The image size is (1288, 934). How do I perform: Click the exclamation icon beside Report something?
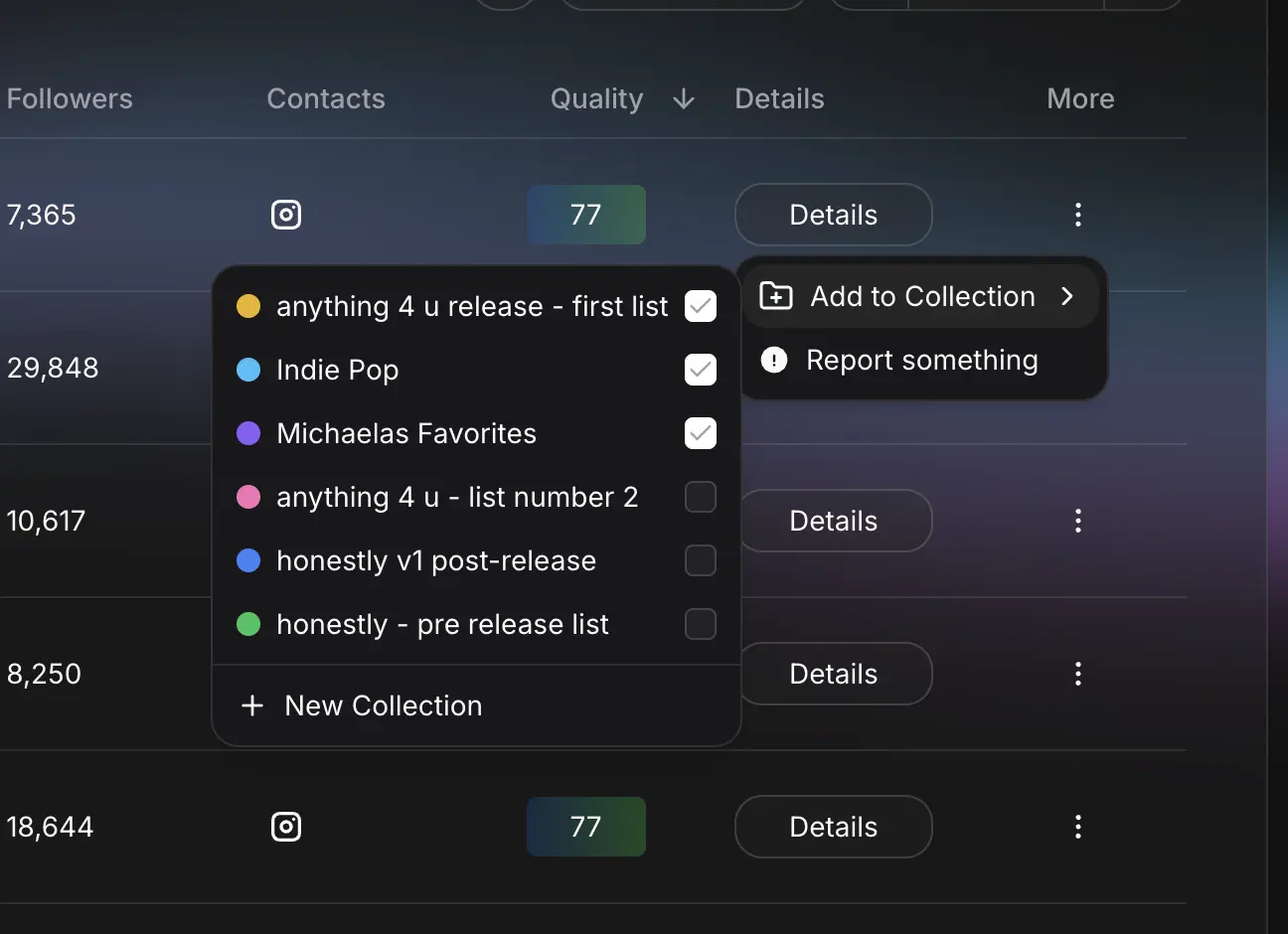(774, 360)
